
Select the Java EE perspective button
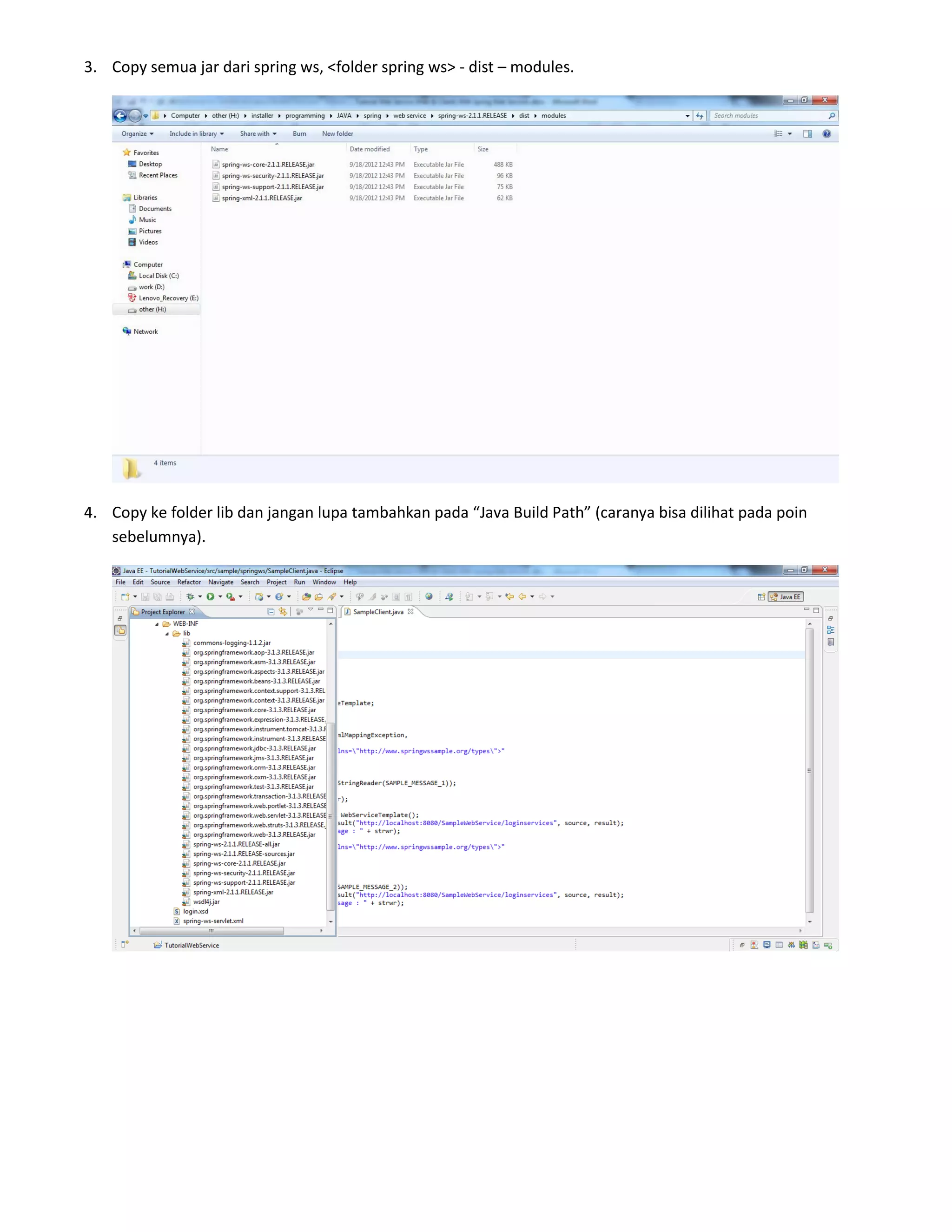pos(786,597)
